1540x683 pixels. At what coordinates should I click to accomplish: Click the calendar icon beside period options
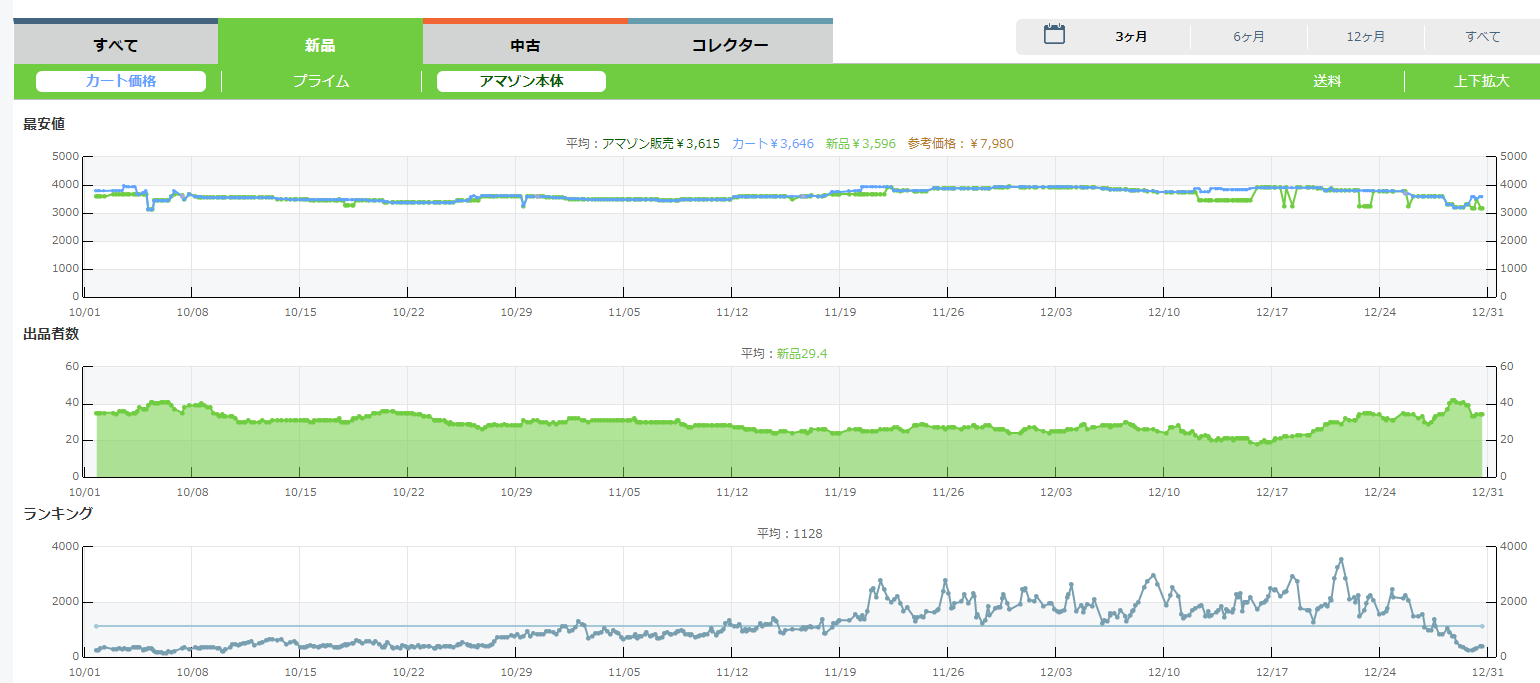click(x=1054, y=35)
